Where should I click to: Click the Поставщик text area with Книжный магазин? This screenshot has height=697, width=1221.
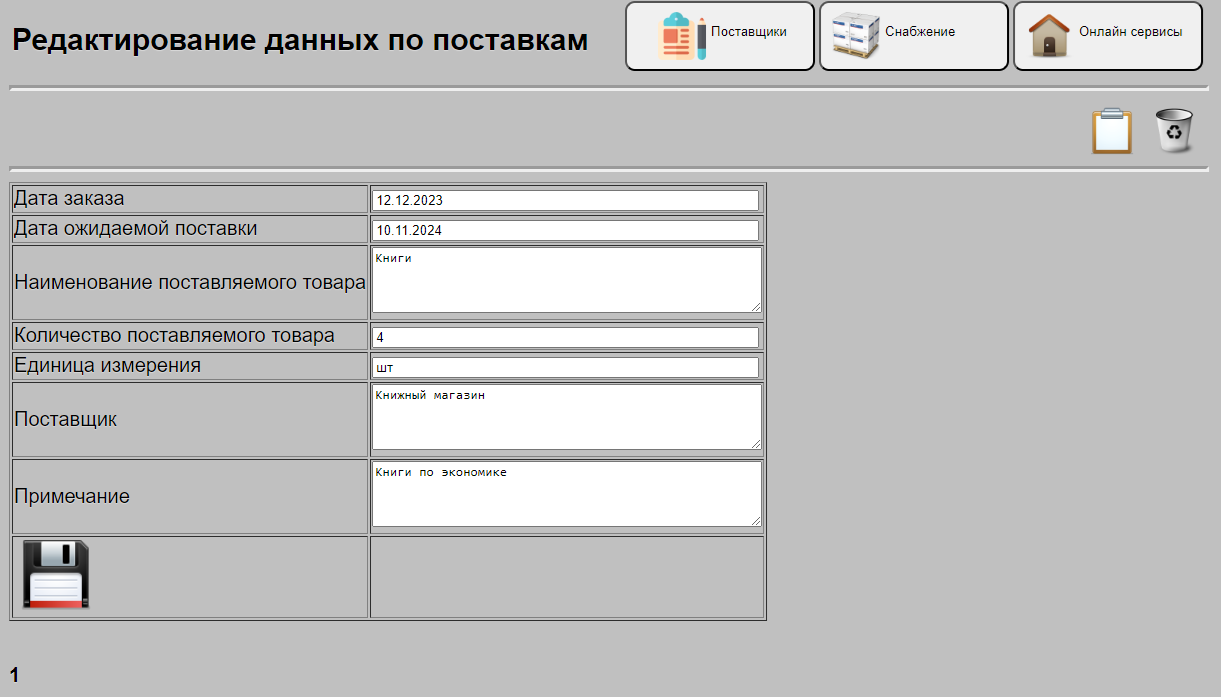tap(565, 417)
